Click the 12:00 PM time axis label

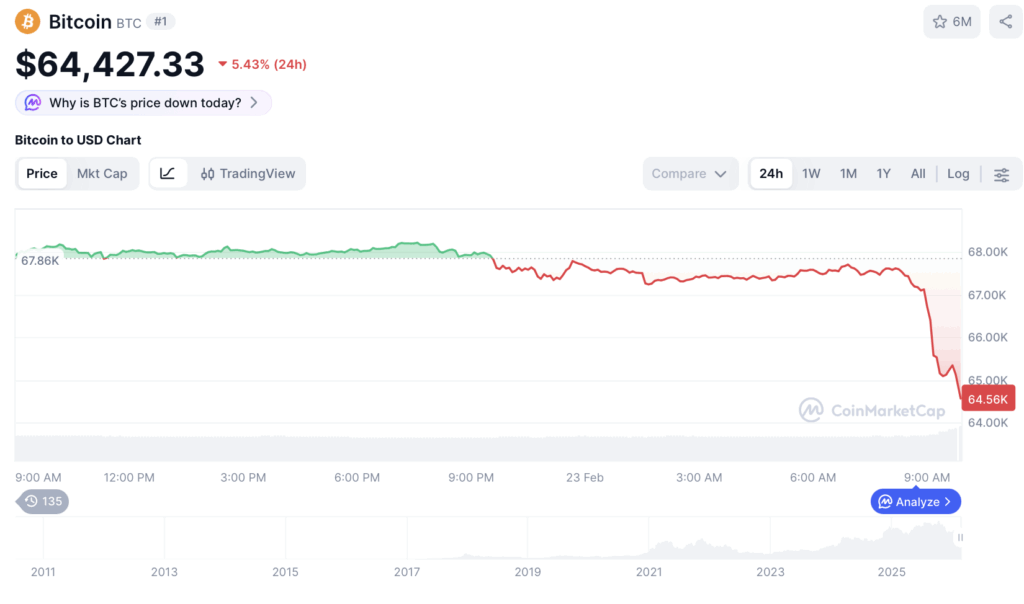pos(129,477)
